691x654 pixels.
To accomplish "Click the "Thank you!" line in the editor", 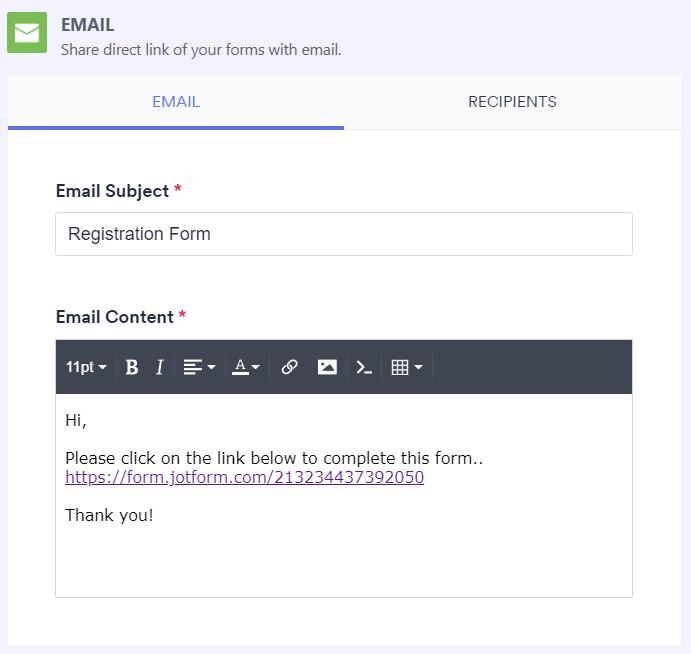I will [109, 516].
